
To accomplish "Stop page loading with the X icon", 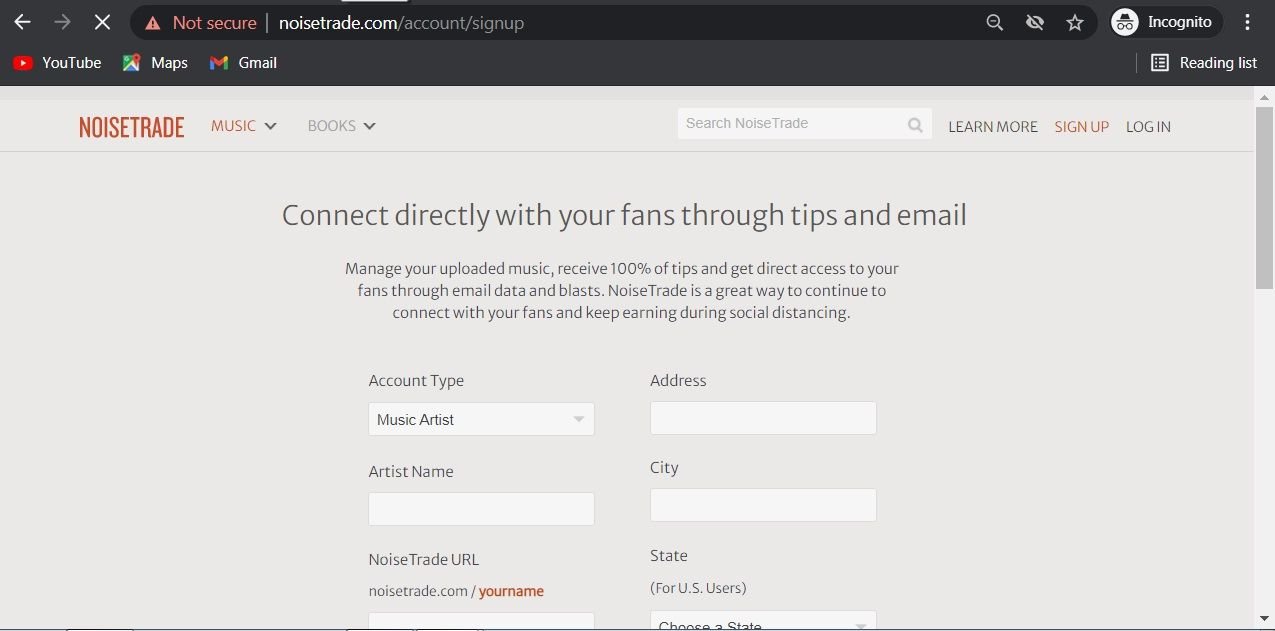I will click(102, 22).
